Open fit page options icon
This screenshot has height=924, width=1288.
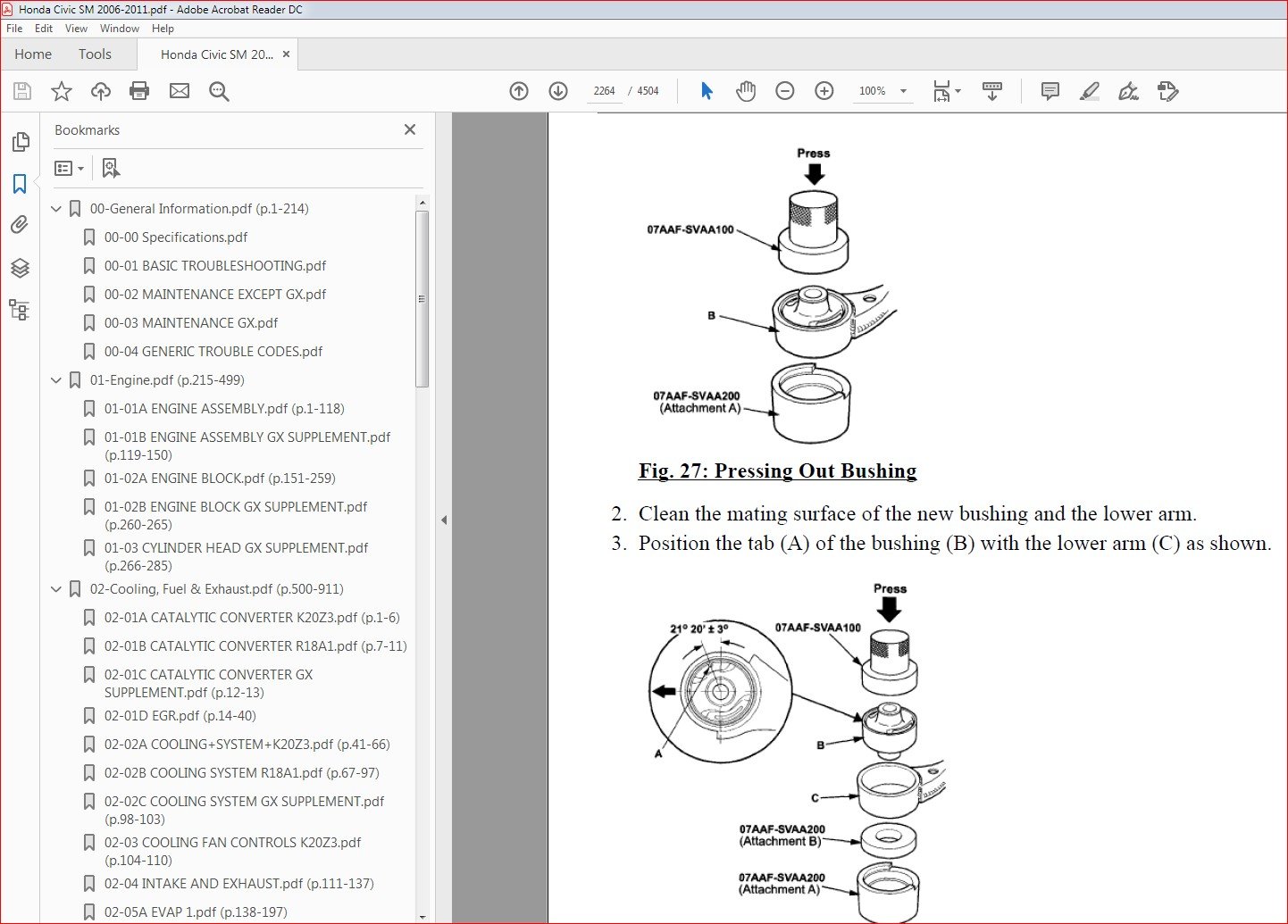(x=946, y=91)
